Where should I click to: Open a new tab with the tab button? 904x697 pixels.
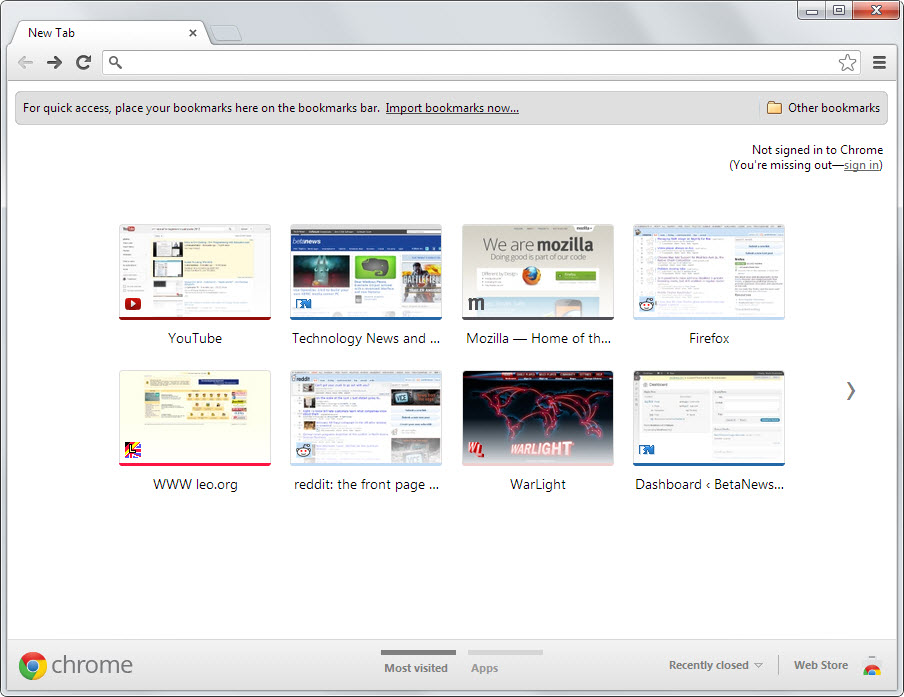(x=226, y=34)
